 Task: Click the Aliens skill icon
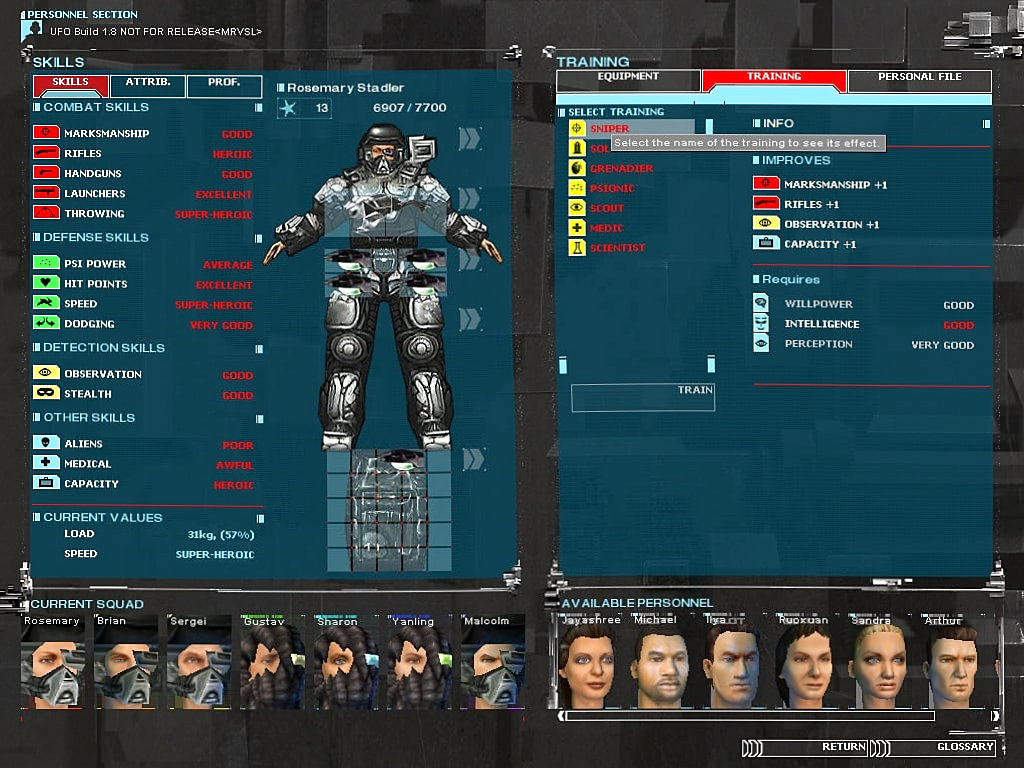click(46, 443)
